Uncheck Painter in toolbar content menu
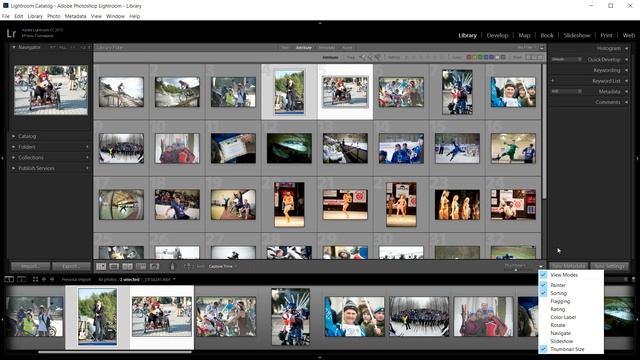The height and width of the screenshot is (360, 640). pyautogui.click(x=558, y=285)
